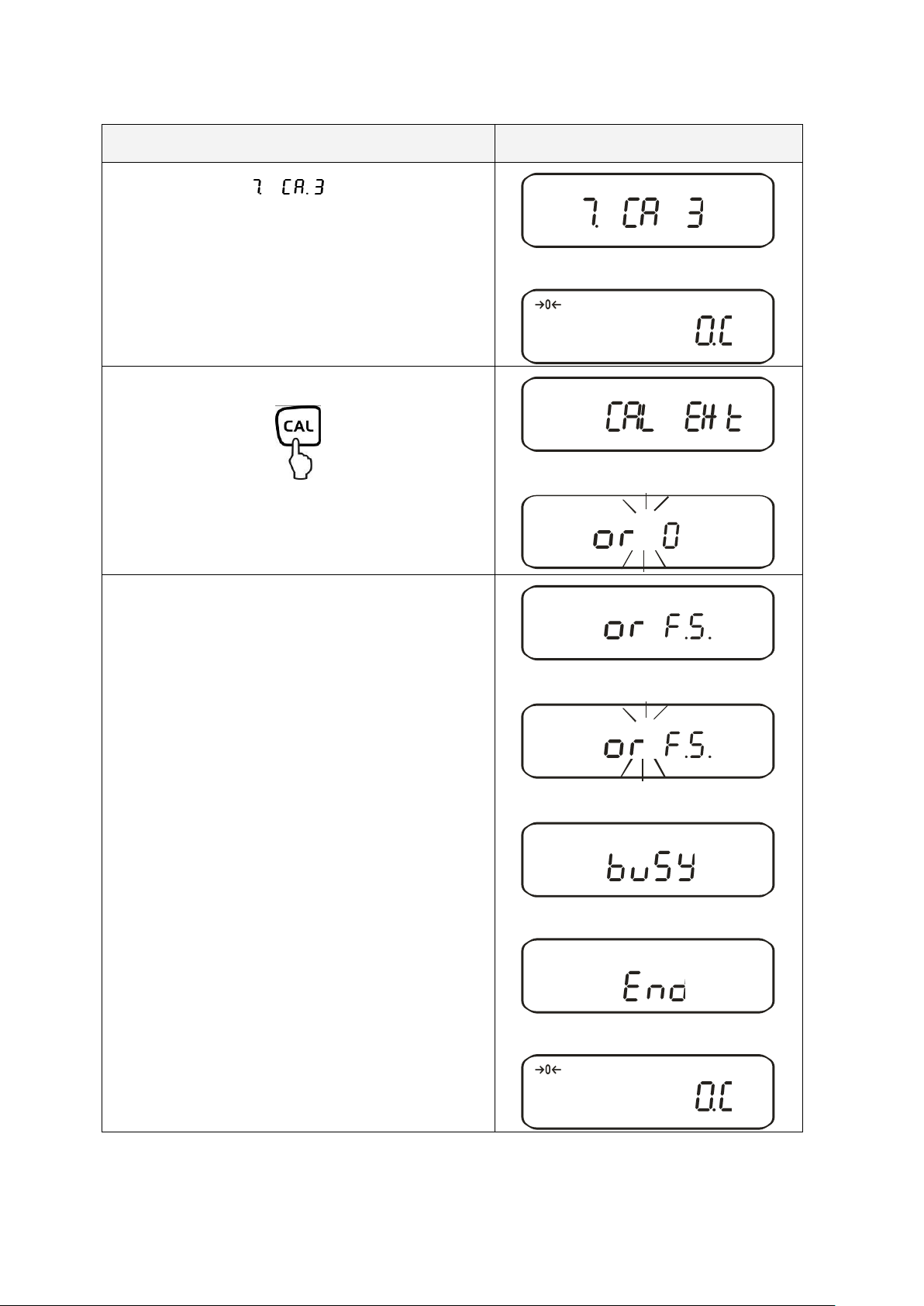This screenshot has width=924, height=1306.
Task: Select the CAL EHt display panel
Action: 648,414
